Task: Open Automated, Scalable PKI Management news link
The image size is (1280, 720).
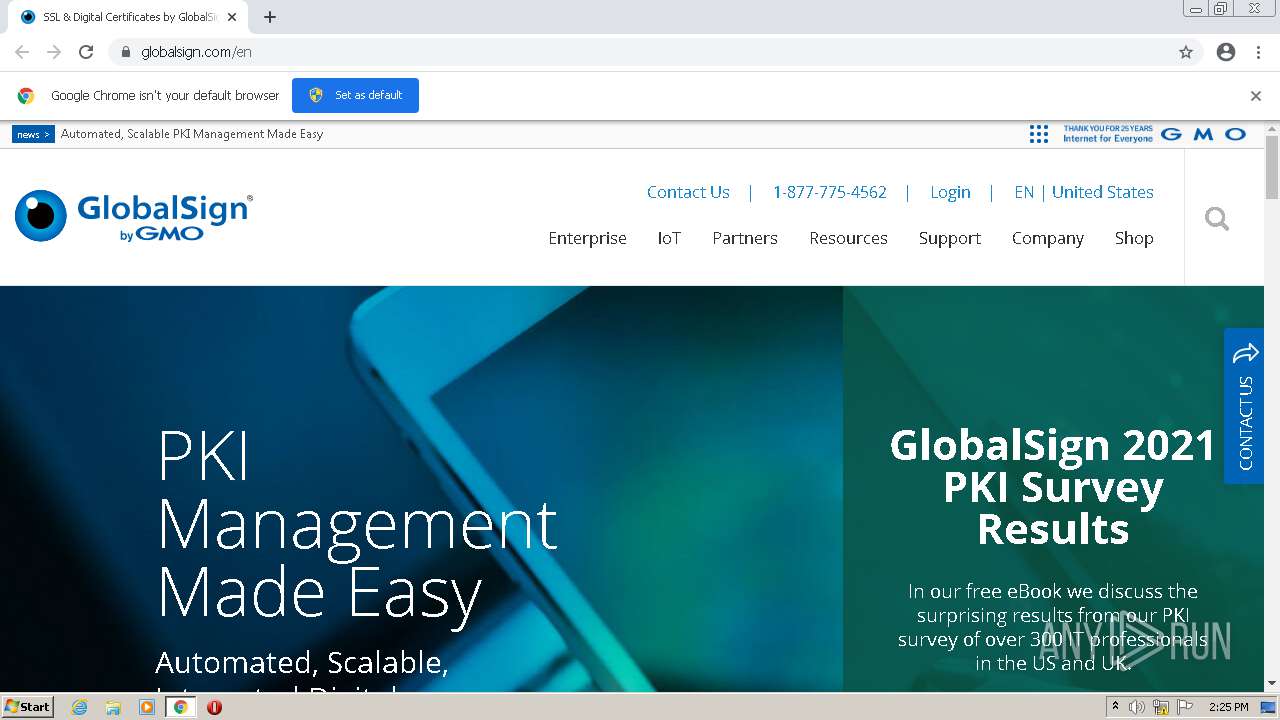Action: pos(192,134)
